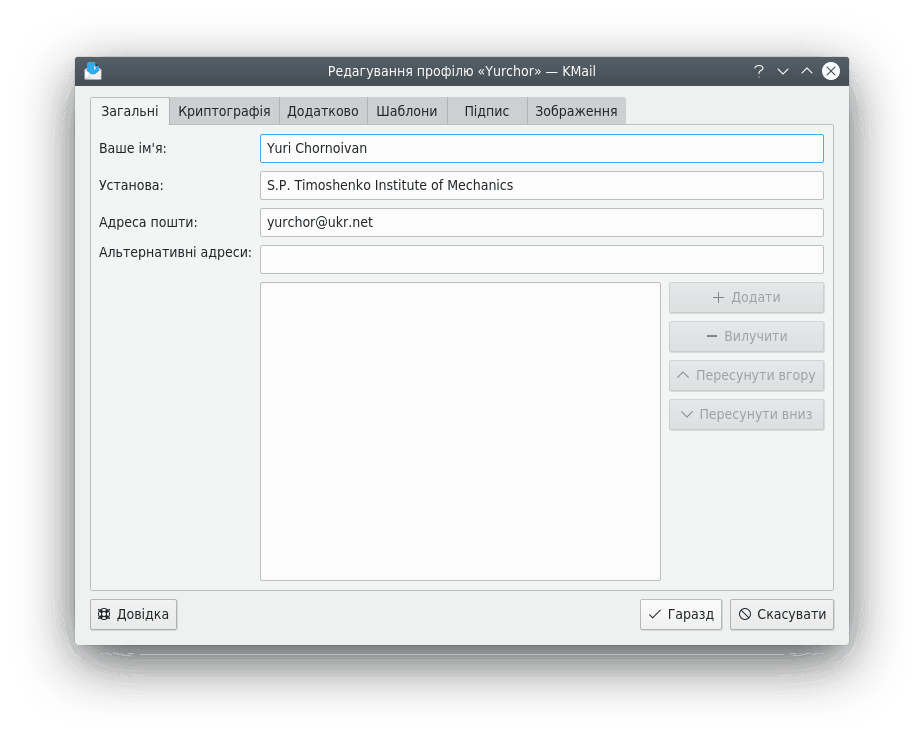Open the Додатково tab
The height and width of the screenshot is (738, 924).
pyautogui.click(x=322, y=111)
